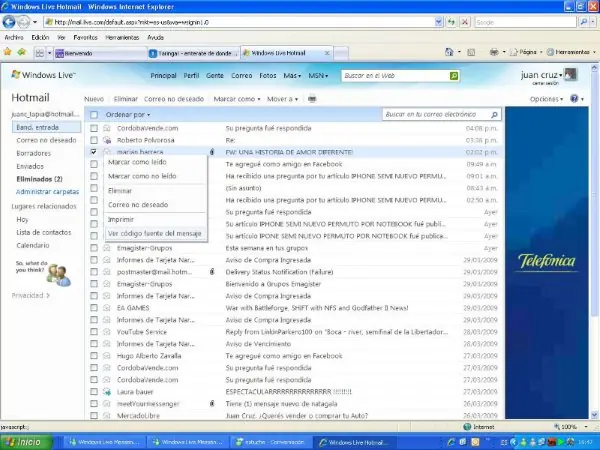Click the feeds icon in command bar
This screenshot has height=450, width=600.
471,52
